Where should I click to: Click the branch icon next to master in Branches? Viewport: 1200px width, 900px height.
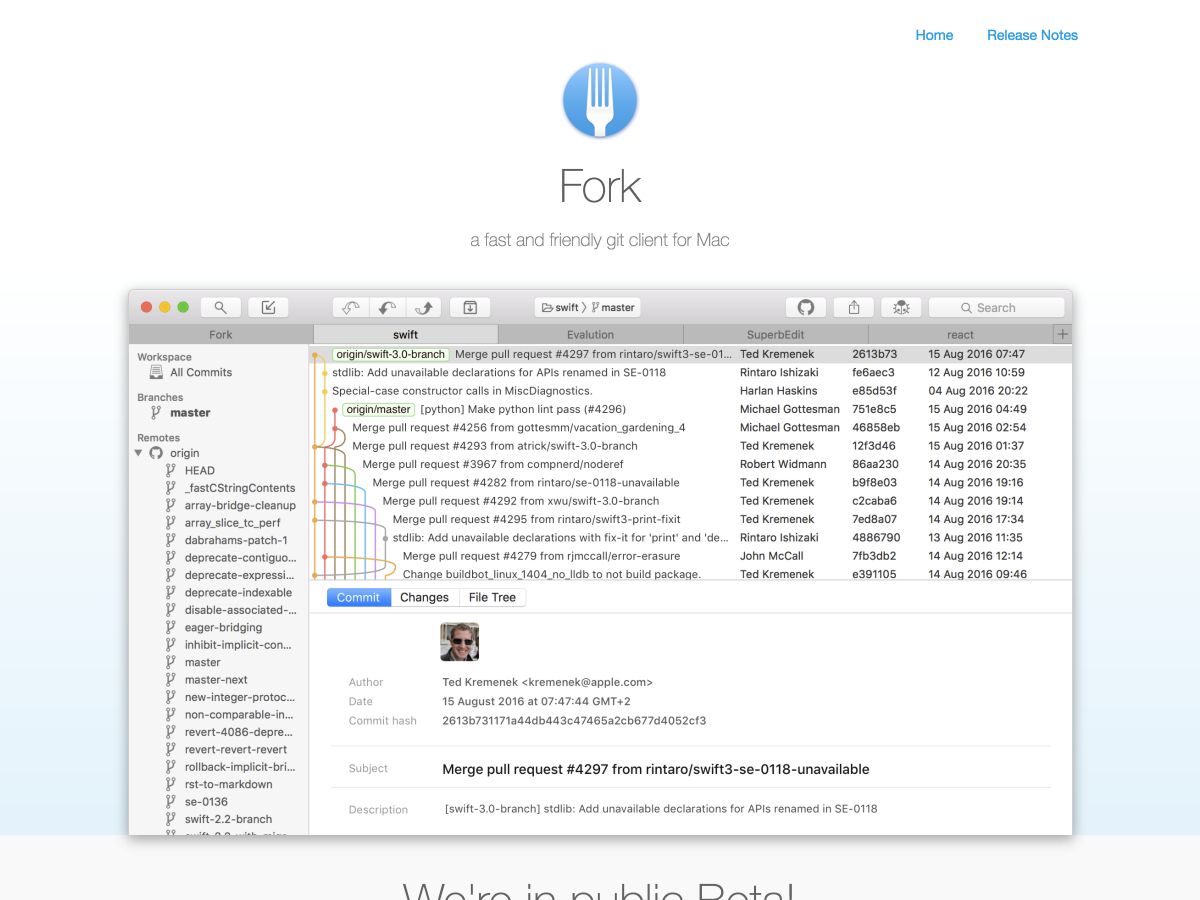[156, 412]
